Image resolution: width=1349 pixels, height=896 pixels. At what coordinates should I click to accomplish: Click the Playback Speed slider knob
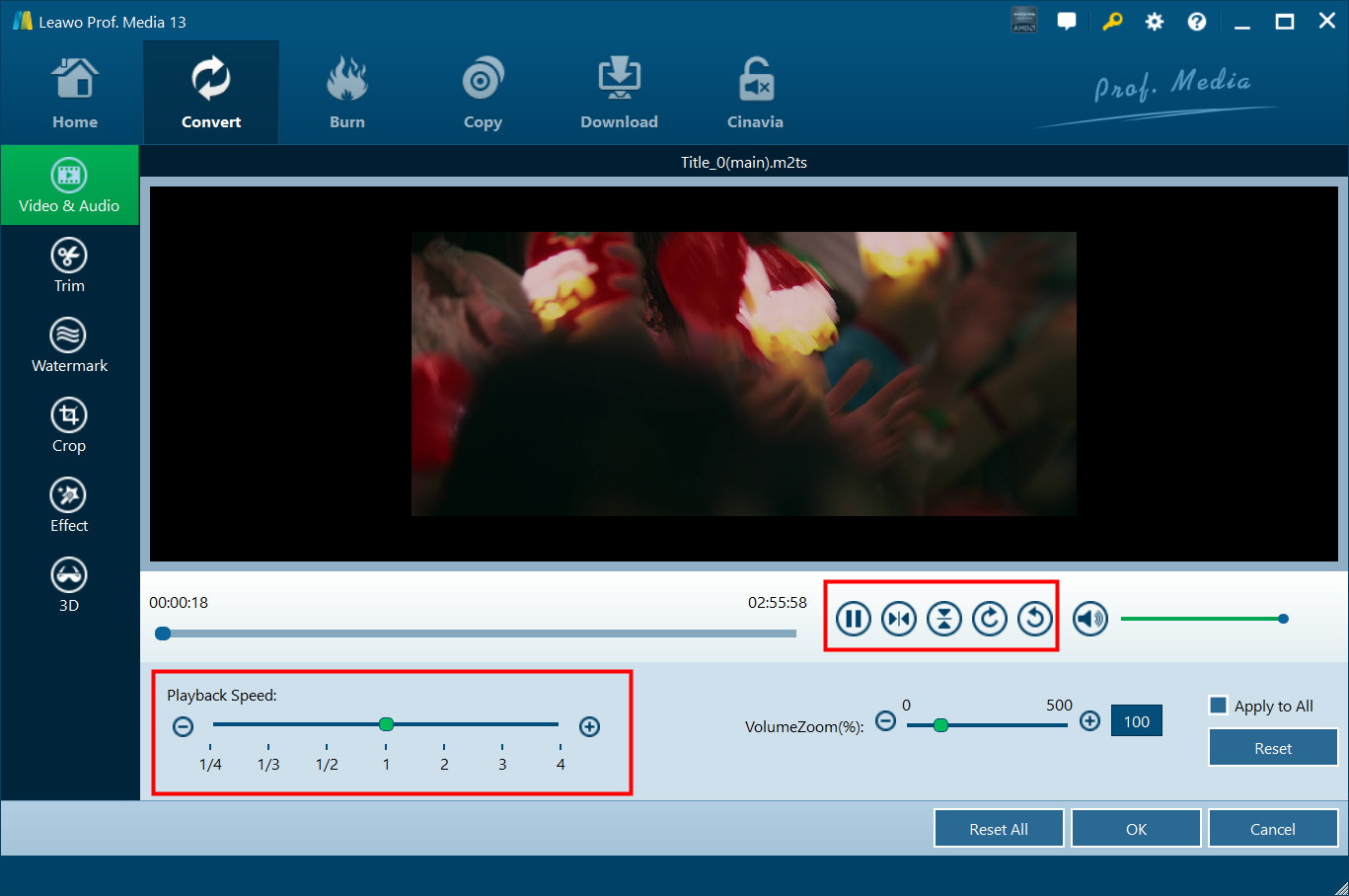click(x=386, y=724)
